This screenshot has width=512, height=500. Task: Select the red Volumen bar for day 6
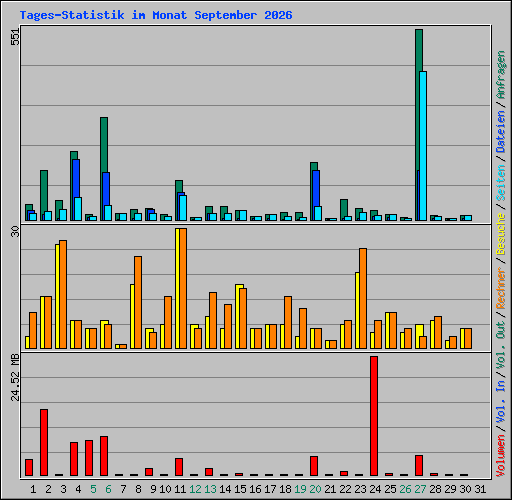104,456
